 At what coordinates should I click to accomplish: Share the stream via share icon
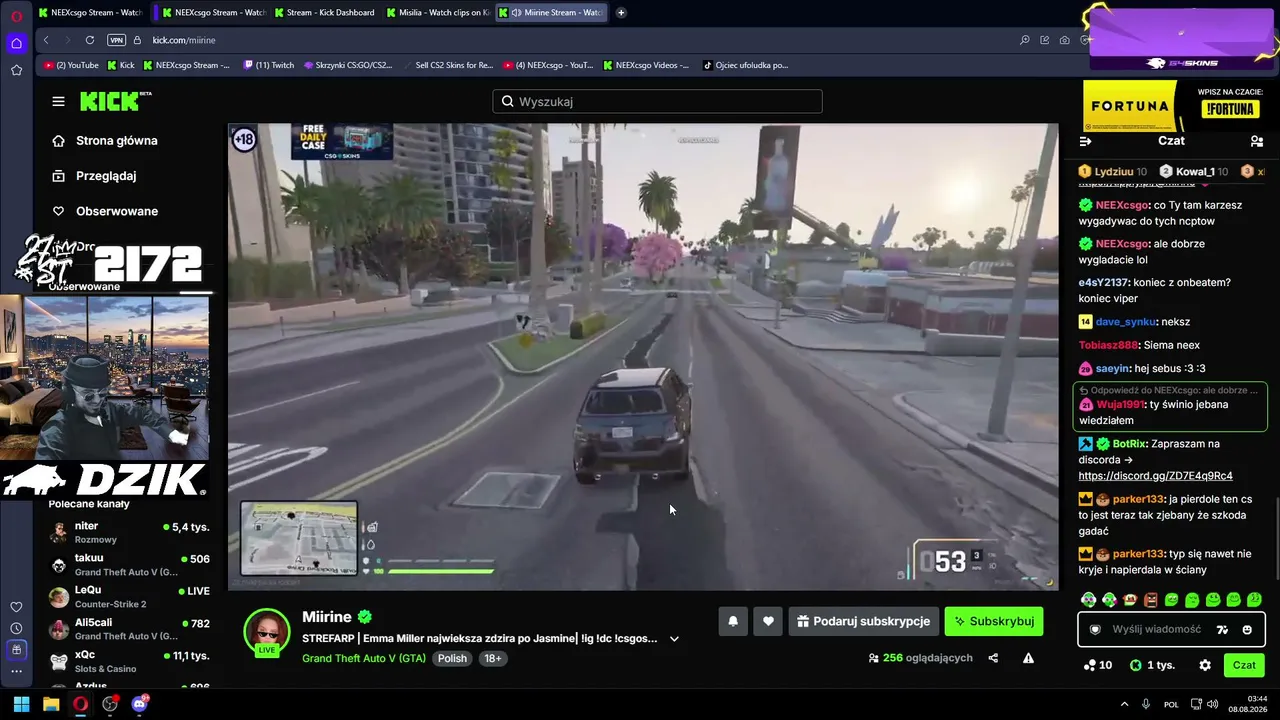[993, 658]
